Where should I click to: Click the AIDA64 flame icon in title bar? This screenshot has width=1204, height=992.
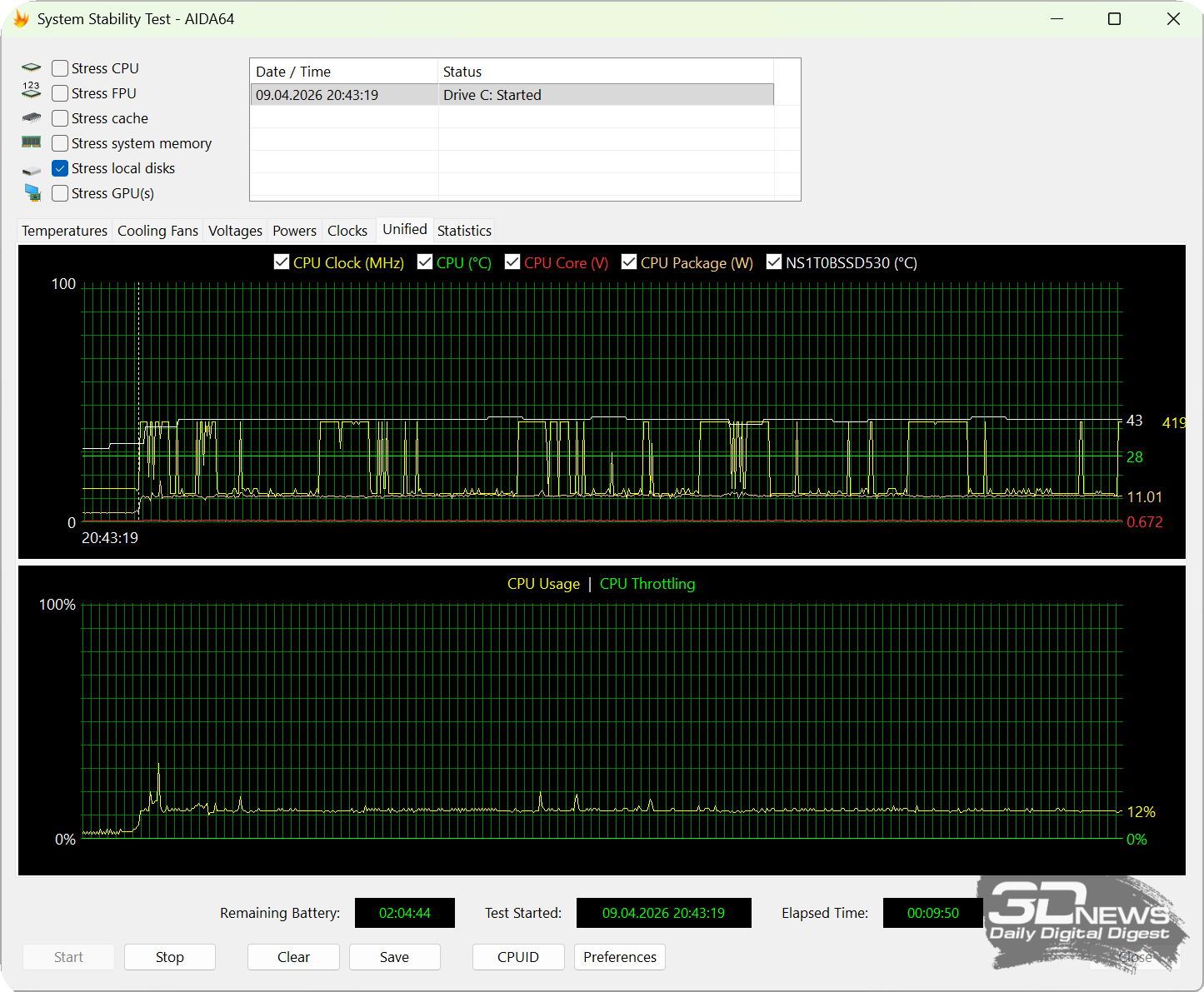pos(21,18)
